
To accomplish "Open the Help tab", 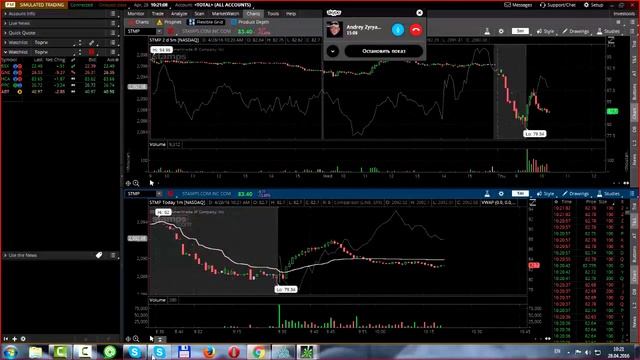I will point(291,13).
